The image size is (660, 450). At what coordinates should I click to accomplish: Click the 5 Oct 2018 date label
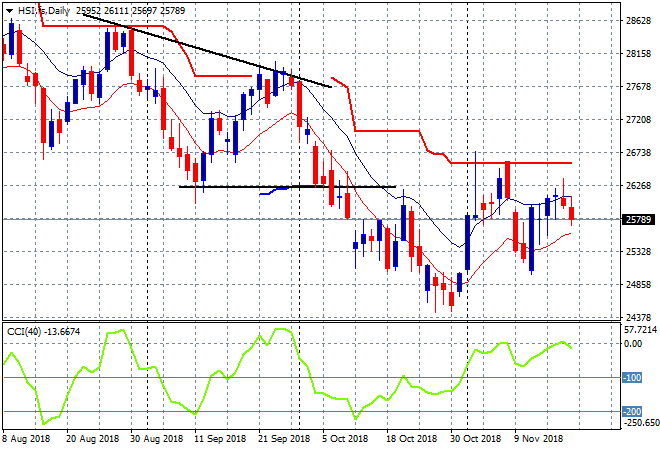(345, 439)
